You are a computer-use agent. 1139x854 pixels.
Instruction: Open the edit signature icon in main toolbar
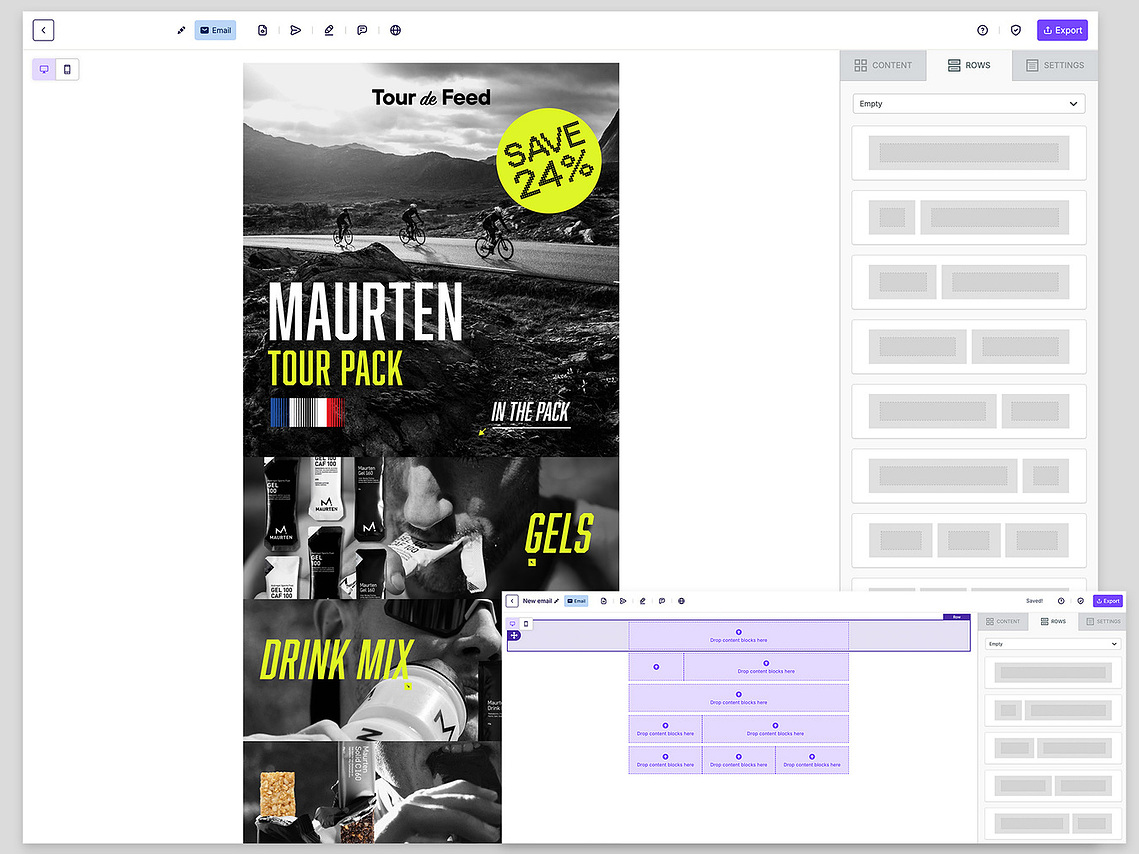tap(329, 30)
